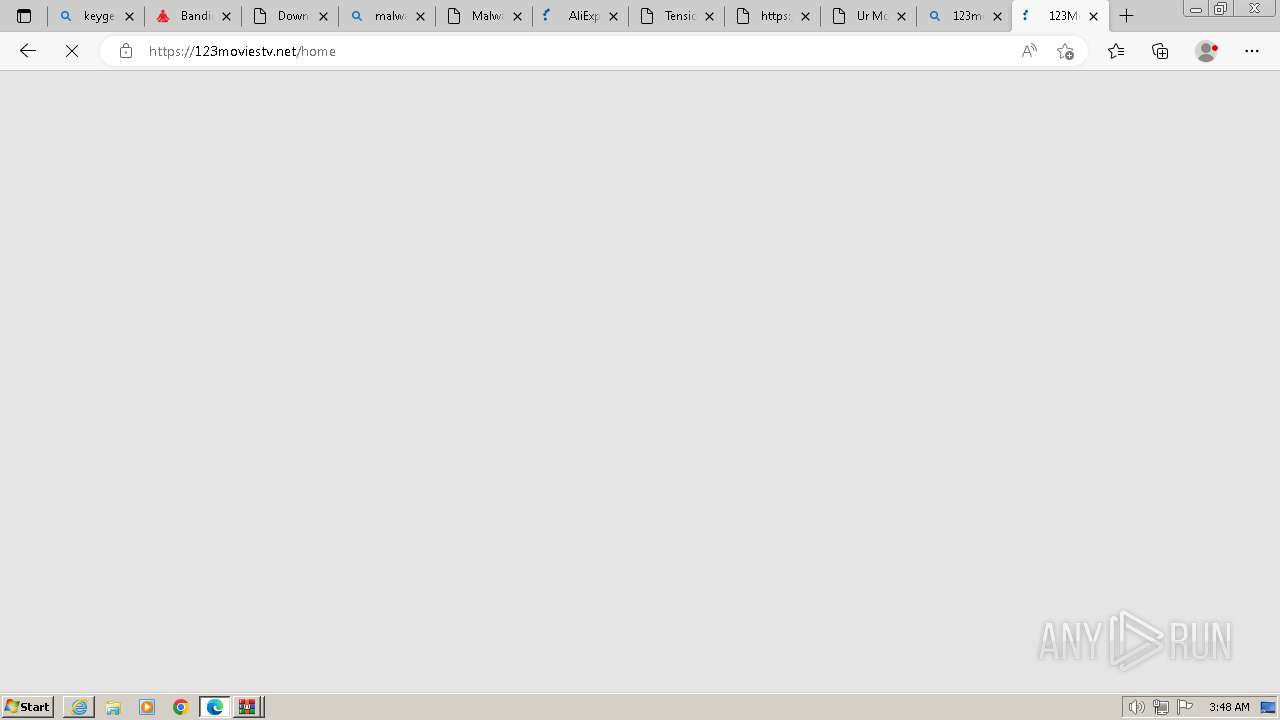Open Windows Media Player from taskbar
This screenshot has width=1280, height=720.
pos(147,707)
